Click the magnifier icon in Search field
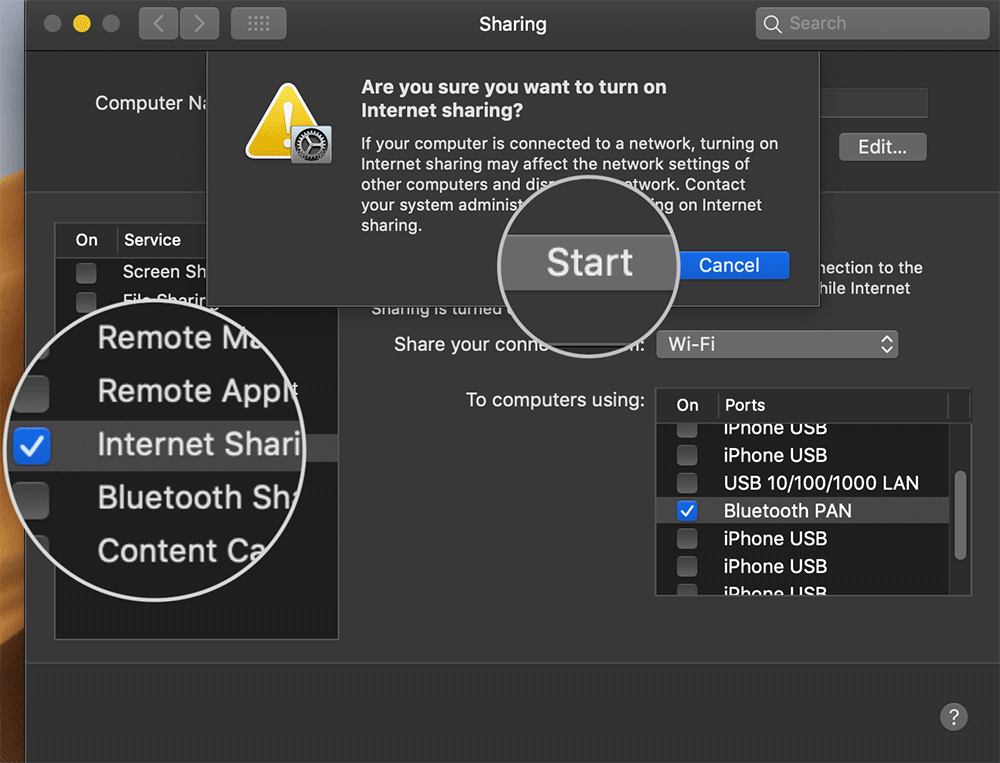 [x=772, y=24]
